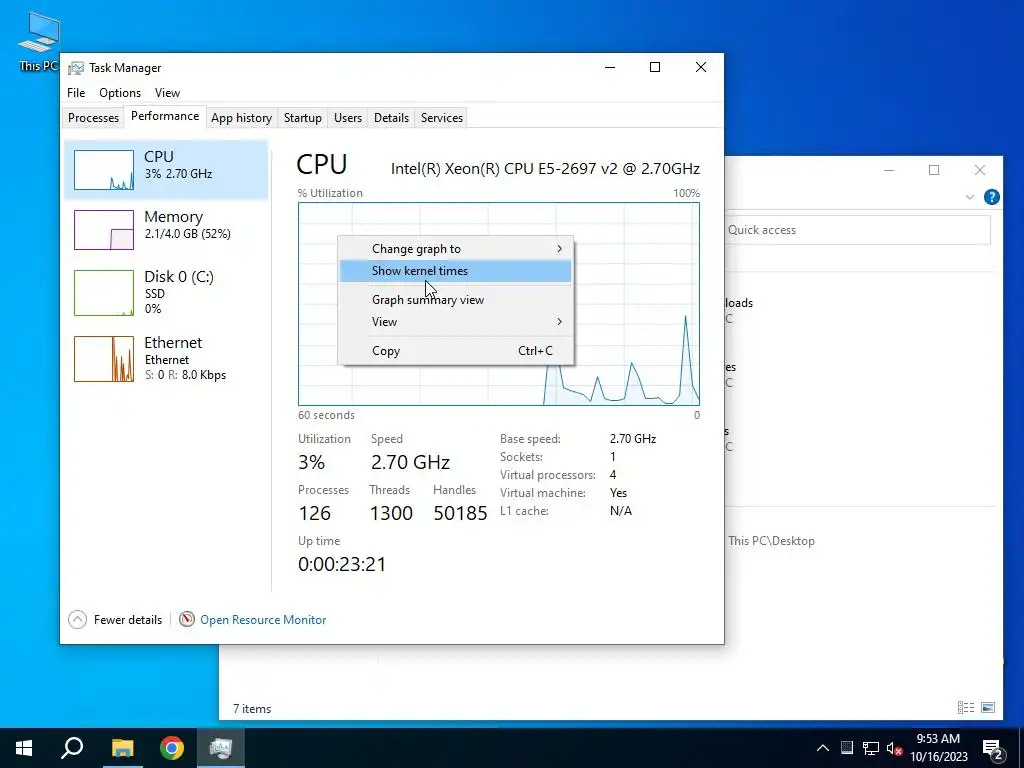The image size is (1024, 768).
Task: Open the File menu in Task Manager
Action: (76, 93)
